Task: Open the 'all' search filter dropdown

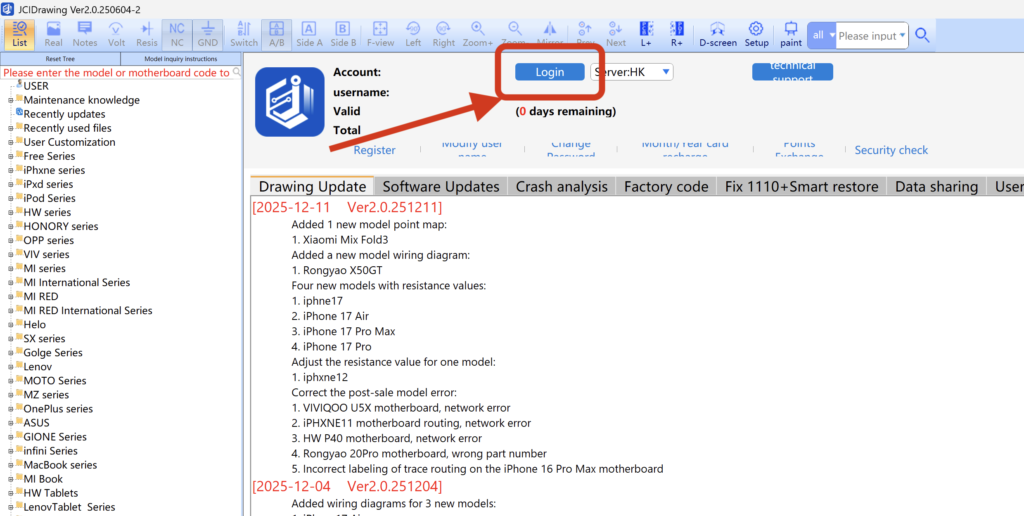Action: click(821, 35)
